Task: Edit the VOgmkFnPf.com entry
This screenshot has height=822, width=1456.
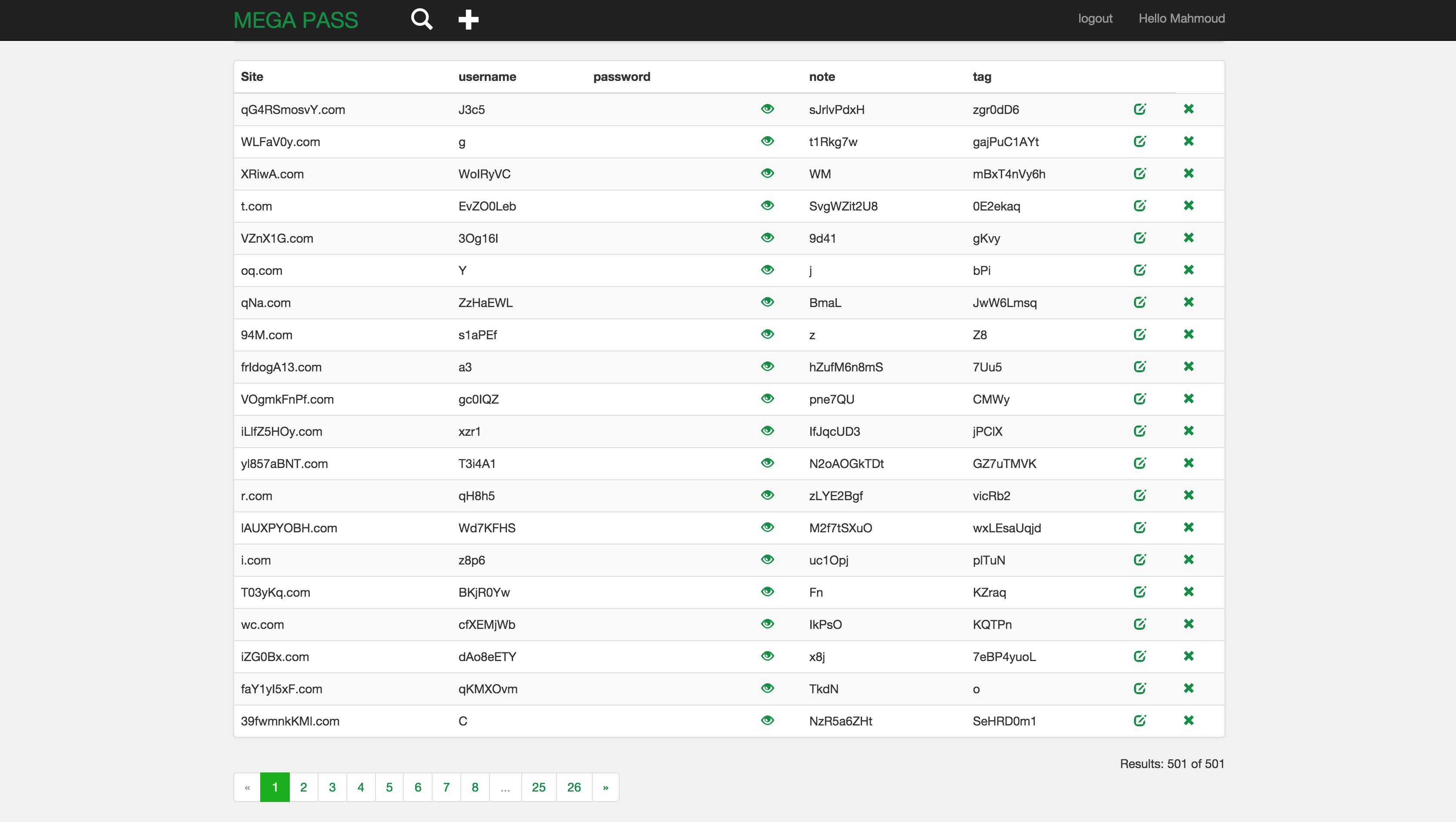Action: 1140,399
